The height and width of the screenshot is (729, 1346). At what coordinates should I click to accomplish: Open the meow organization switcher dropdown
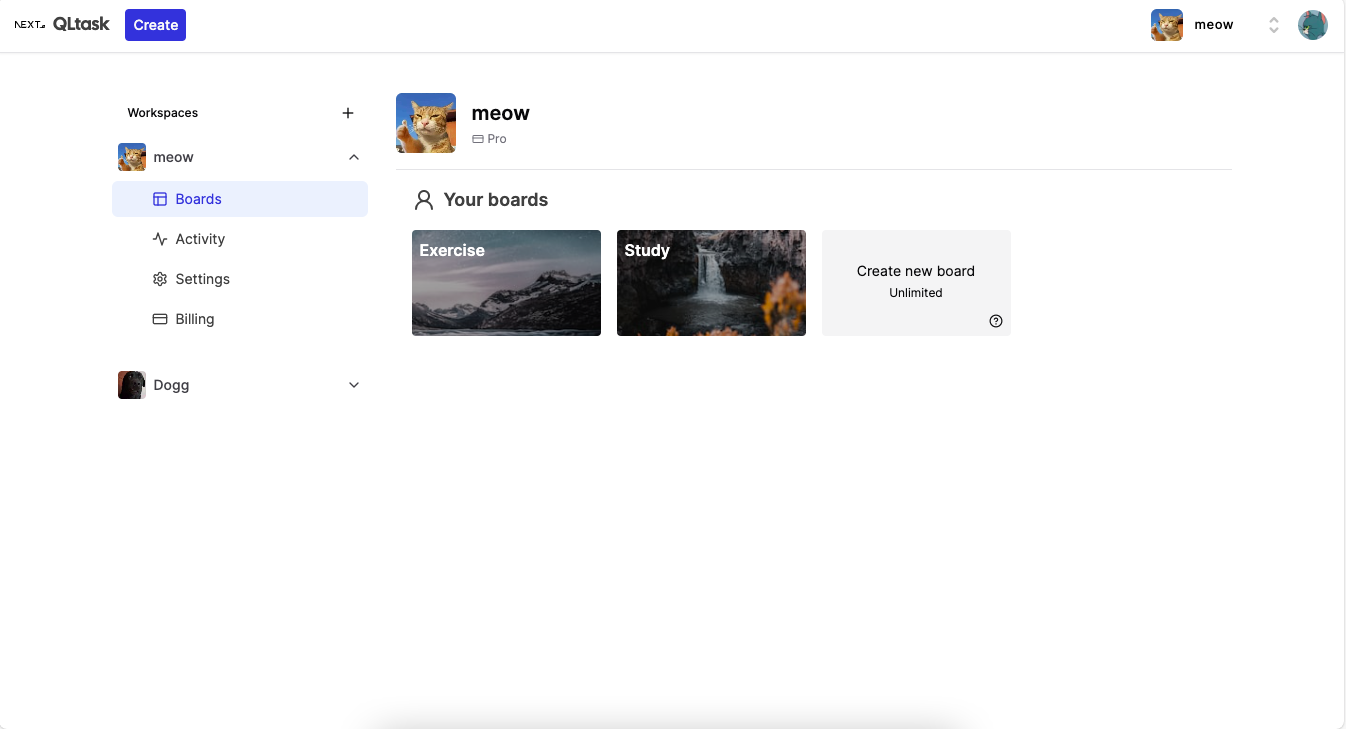(1215, 25)
